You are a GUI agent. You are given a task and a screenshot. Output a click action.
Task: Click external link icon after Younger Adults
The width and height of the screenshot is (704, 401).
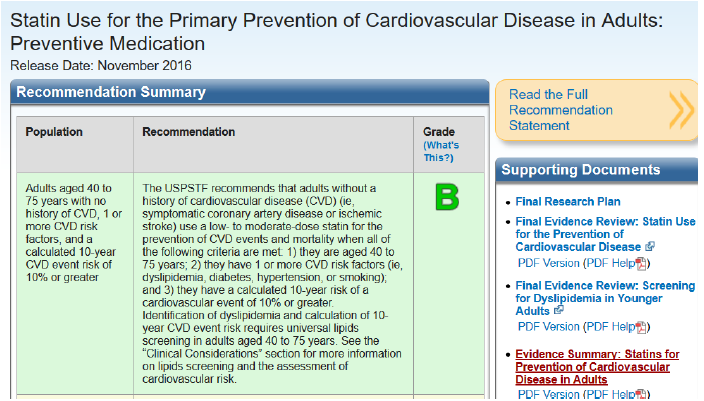click(x=558, y=310)
